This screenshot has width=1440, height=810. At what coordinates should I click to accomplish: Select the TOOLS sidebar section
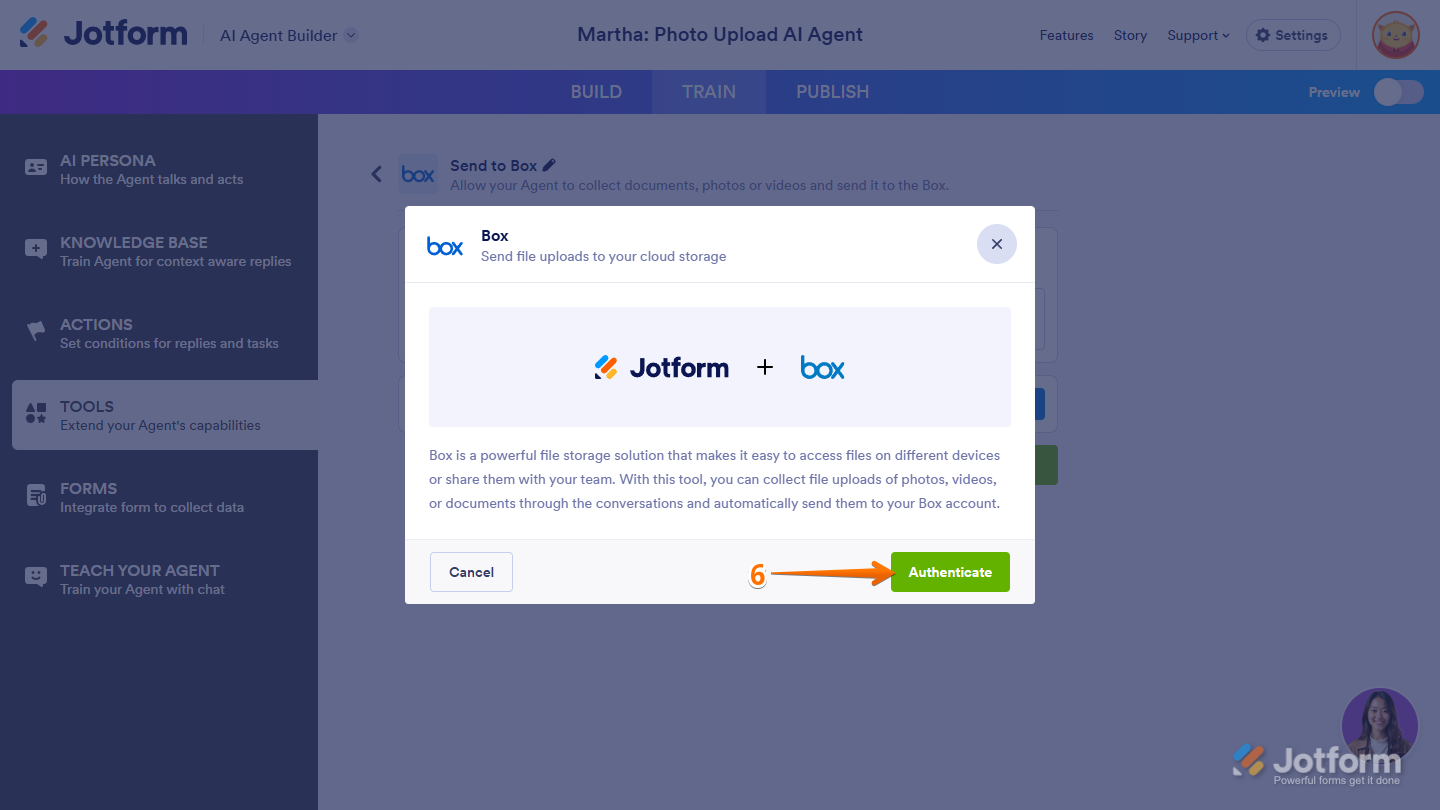165,415
